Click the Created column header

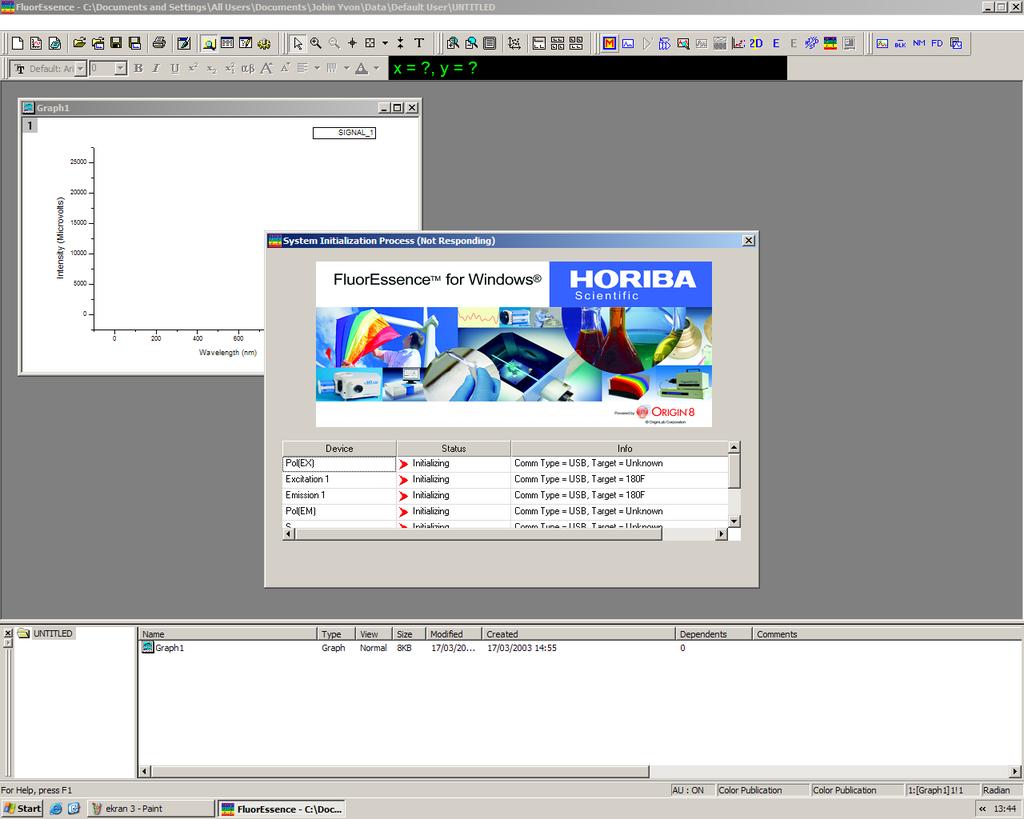tap(579, 634)
